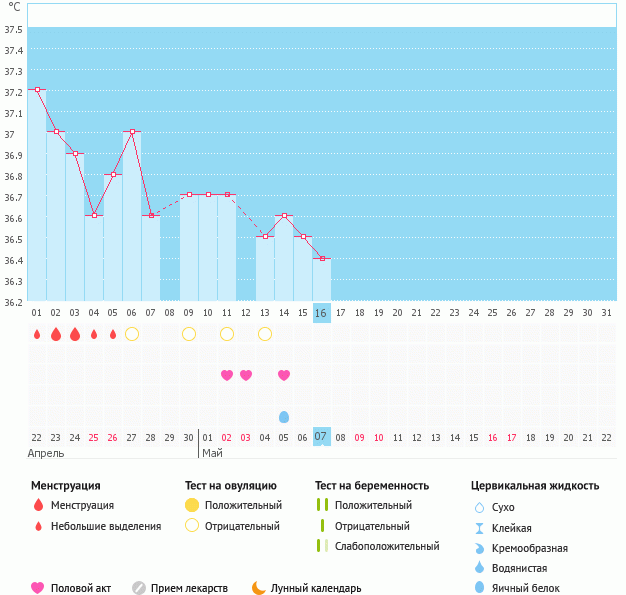Click the red date 25 in the April row
The height and width of the screenshot is (595, 626).
tap(94, 437)
